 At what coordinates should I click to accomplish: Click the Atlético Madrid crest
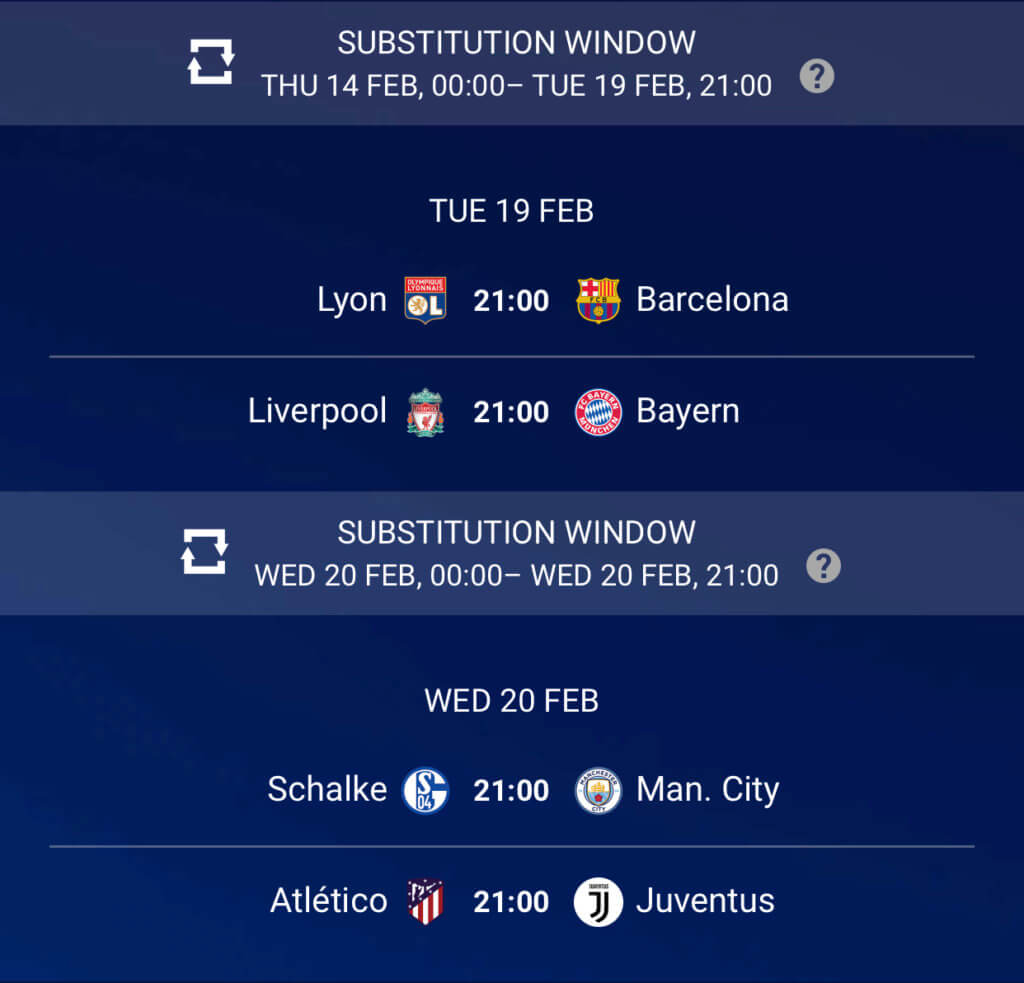[425, 901]
